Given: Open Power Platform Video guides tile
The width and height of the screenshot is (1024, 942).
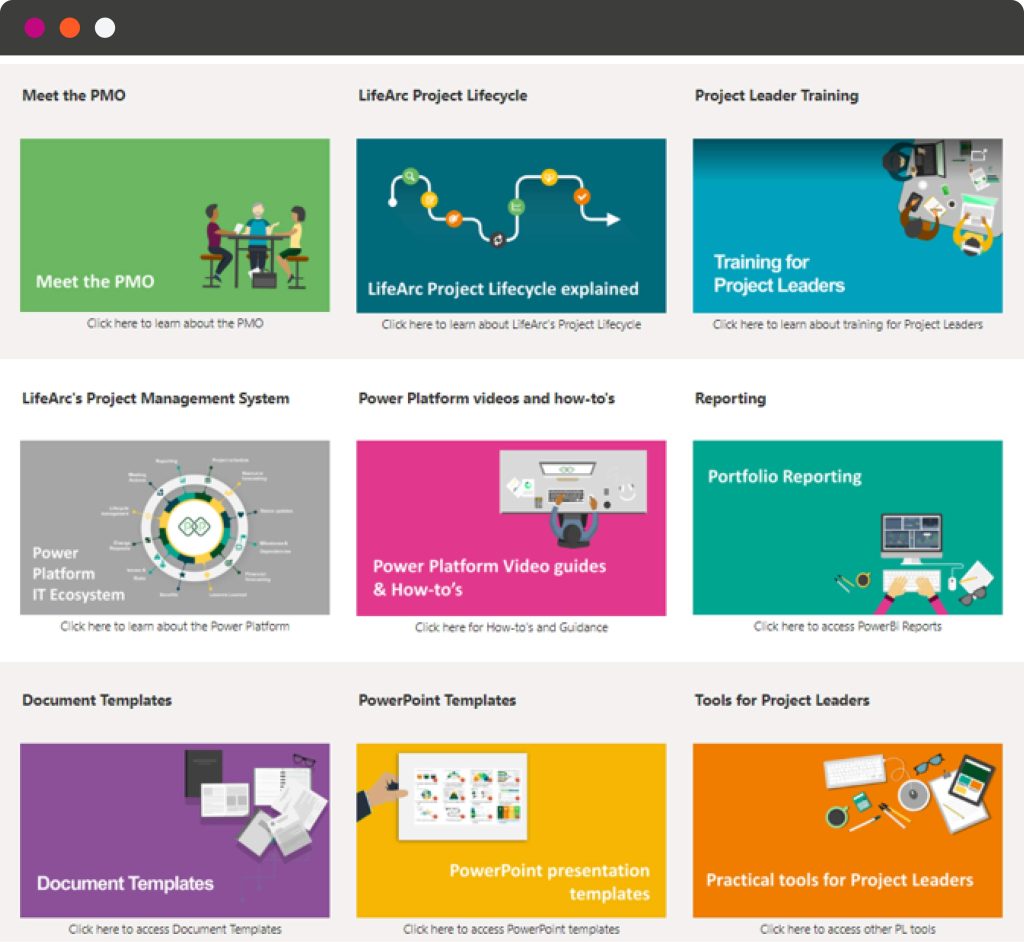Looking at the screenshot, I should pos(511,527).
